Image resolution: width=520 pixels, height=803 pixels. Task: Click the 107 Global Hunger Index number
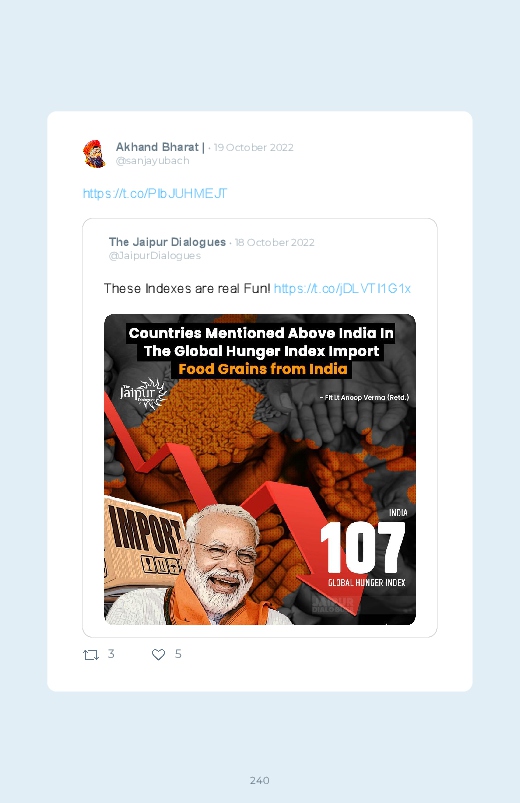363,548
